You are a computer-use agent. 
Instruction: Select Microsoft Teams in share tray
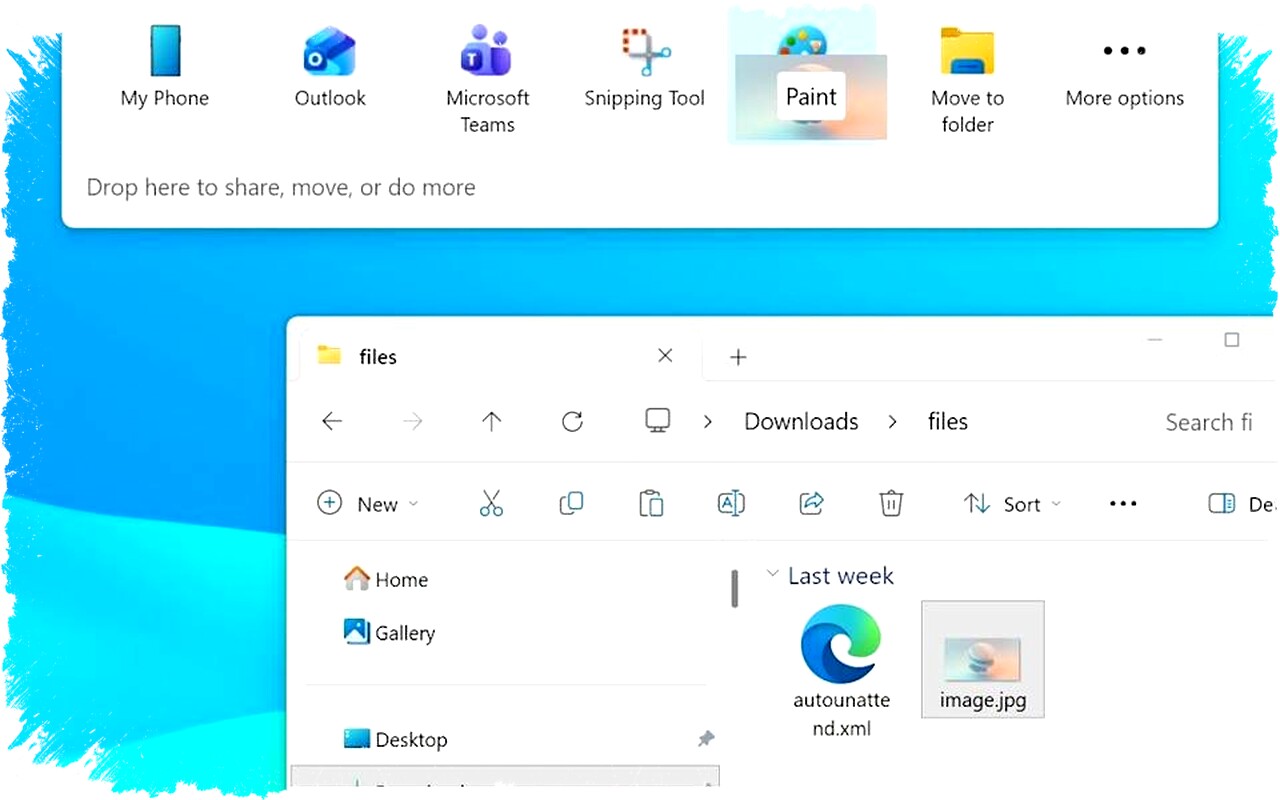tap(487, 52)
